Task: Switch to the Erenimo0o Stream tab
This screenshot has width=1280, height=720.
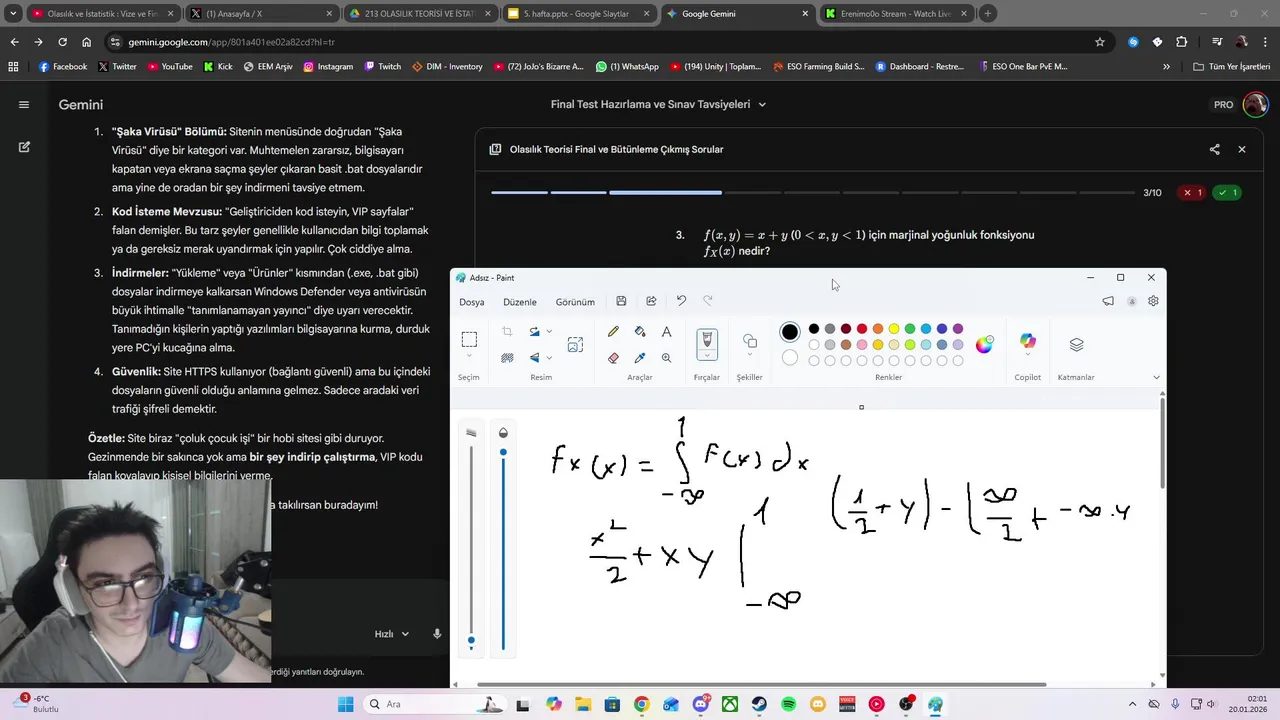Action: [895, 14]
